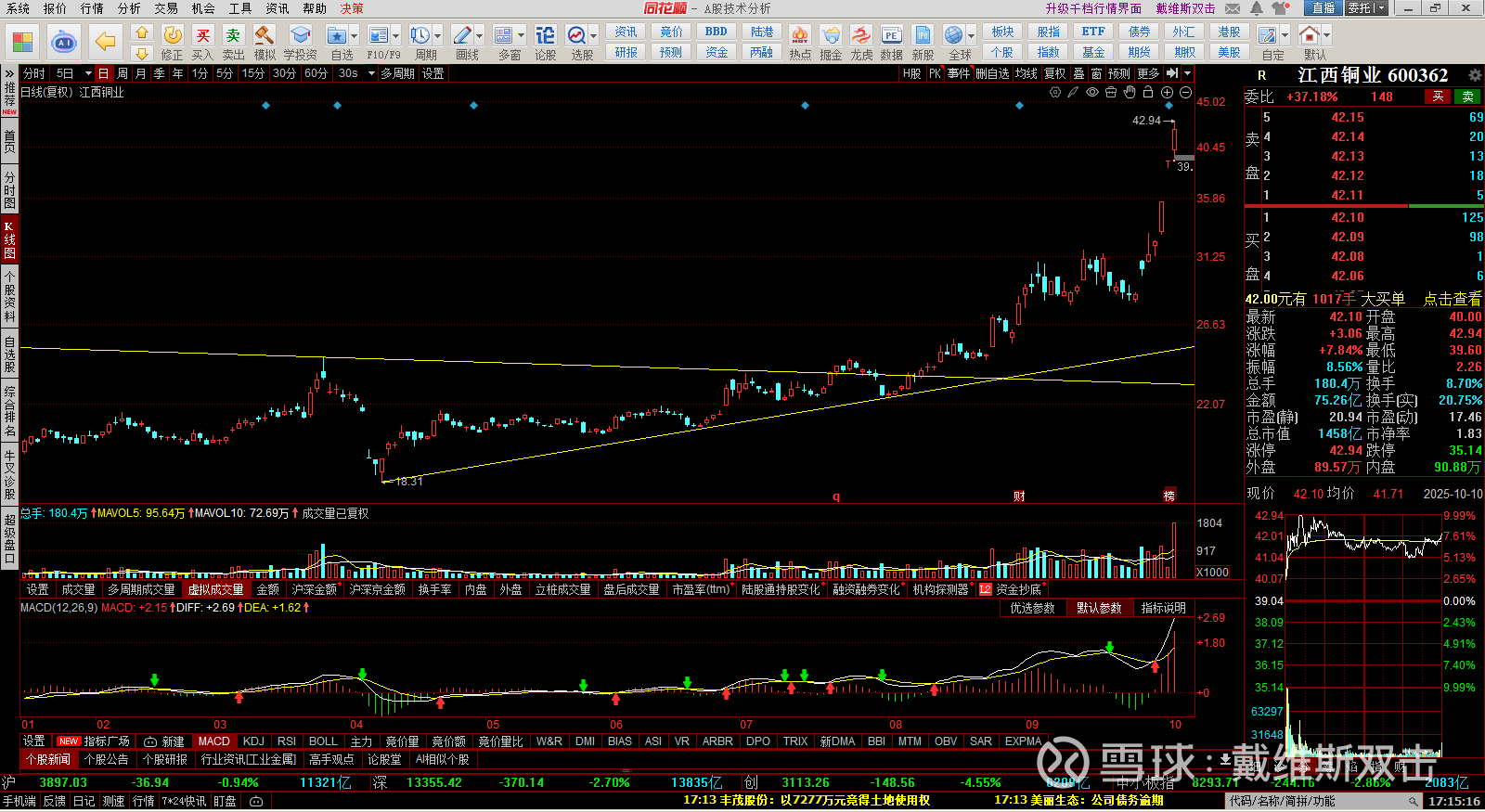Select the drawing pen icon above chart

[1073, 92]
